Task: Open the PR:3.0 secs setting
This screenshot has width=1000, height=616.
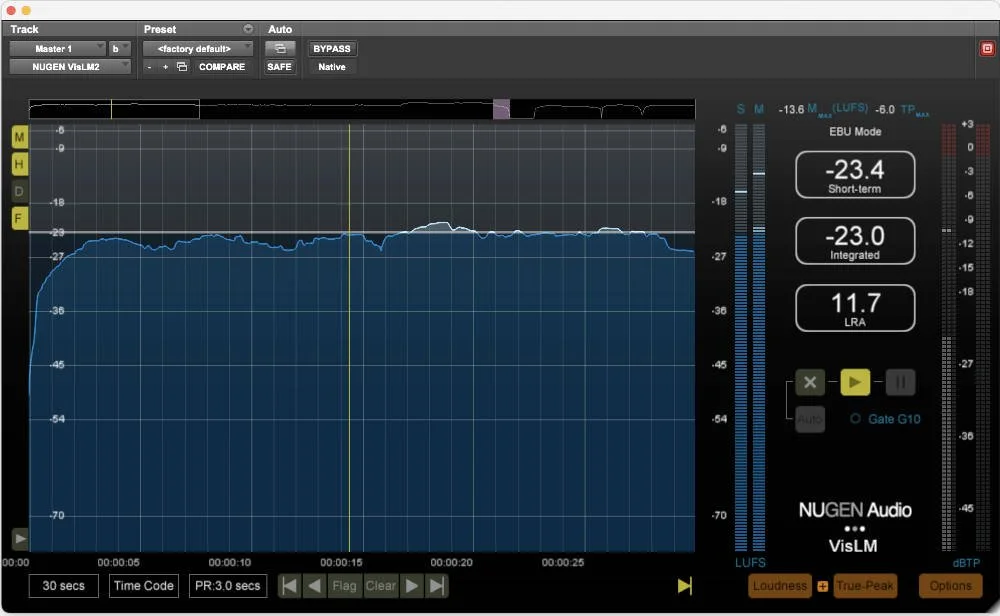Action: point(228,585)
